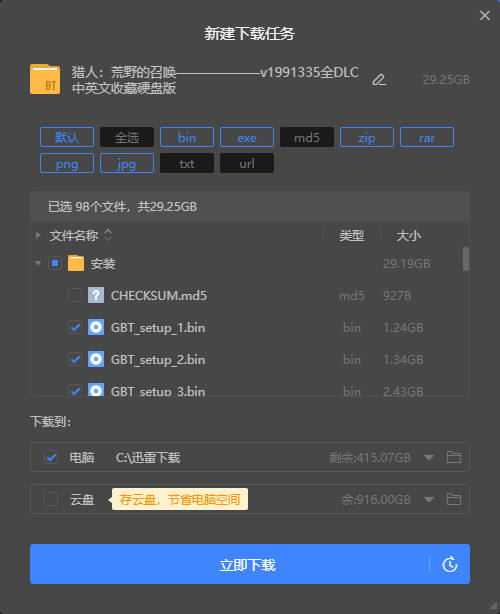Image resolution: width=500 pixels, height=614 pixels.
Task: Click the 文件名称 column header
Action: click(x=74, y=236)
